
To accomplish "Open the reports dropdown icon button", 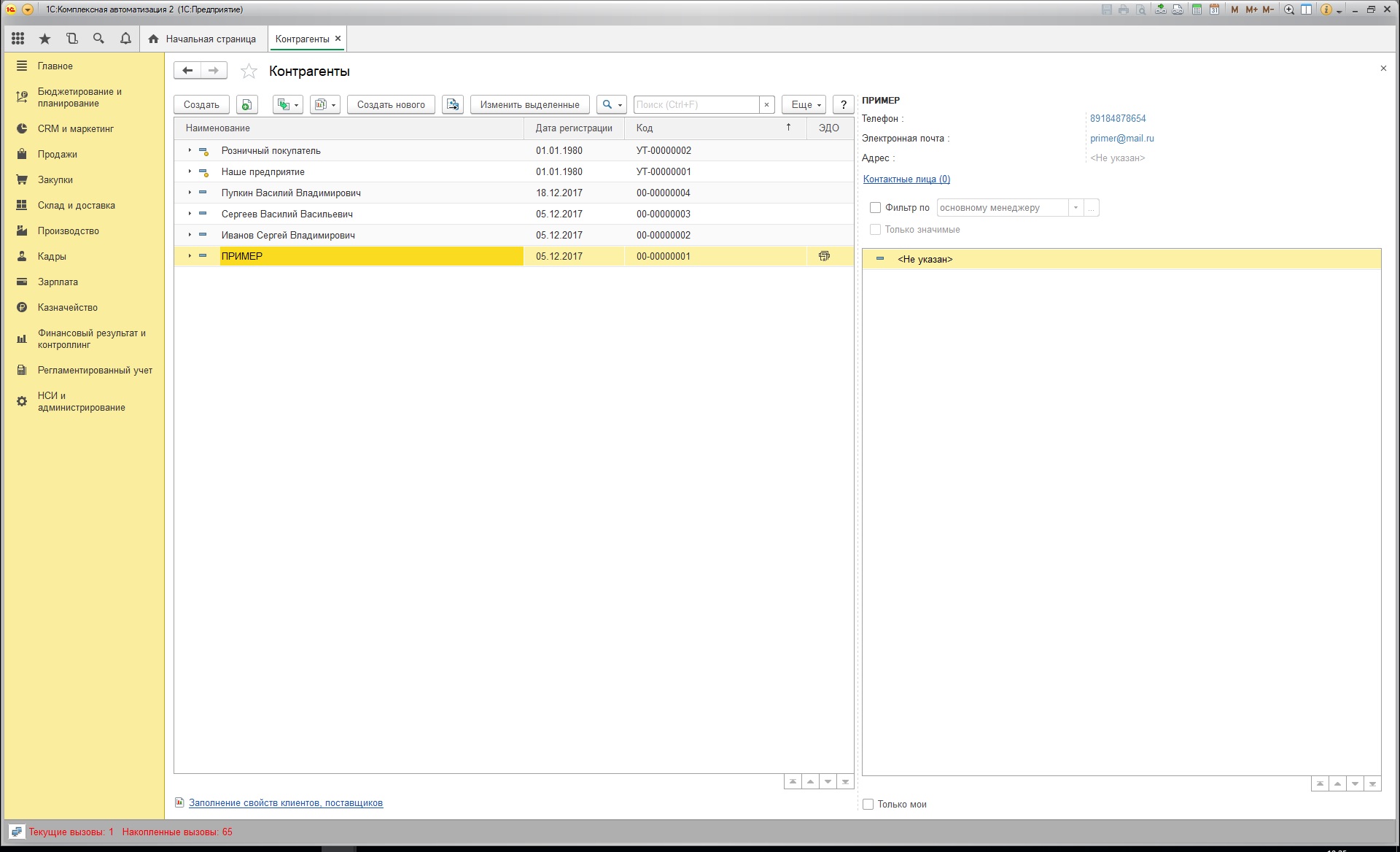I will pyautogui.click(x=324, y=104).
